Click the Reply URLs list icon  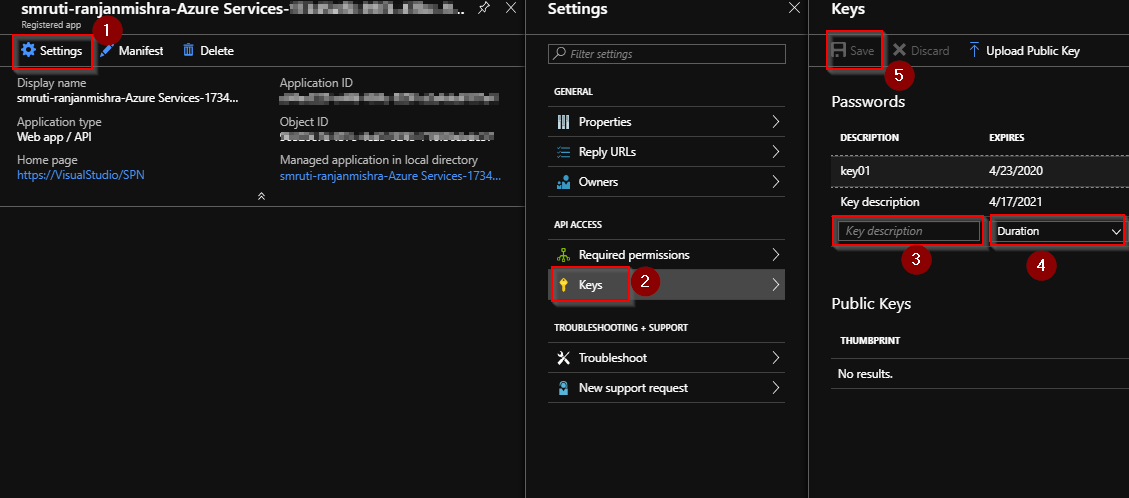[x=564, y=152]
